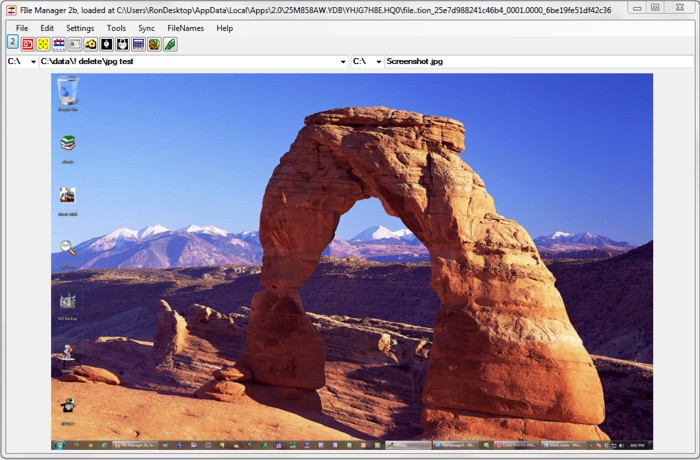Image resolution: width=700 pixels, height=460 pixels.
Task: Open the right pane C:\ drive dropdown
Action: [378, 62]
